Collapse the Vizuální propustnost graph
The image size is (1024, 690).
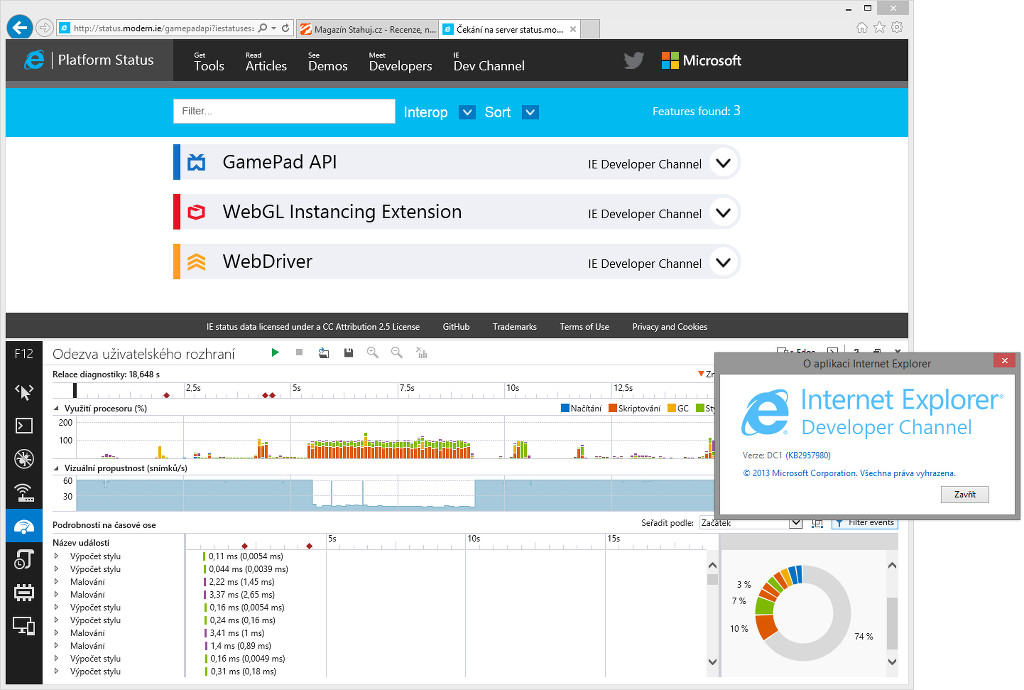(56, 469)
